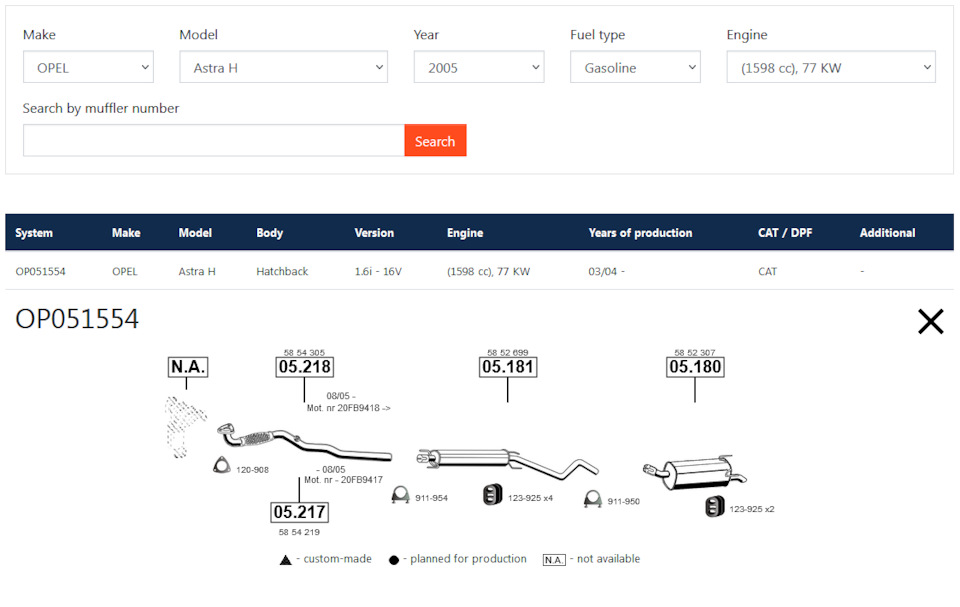Click the rubber hanger icon 123-925 x4
The width and height of the screenshot is (960, 607).
(x=492, y=495)
